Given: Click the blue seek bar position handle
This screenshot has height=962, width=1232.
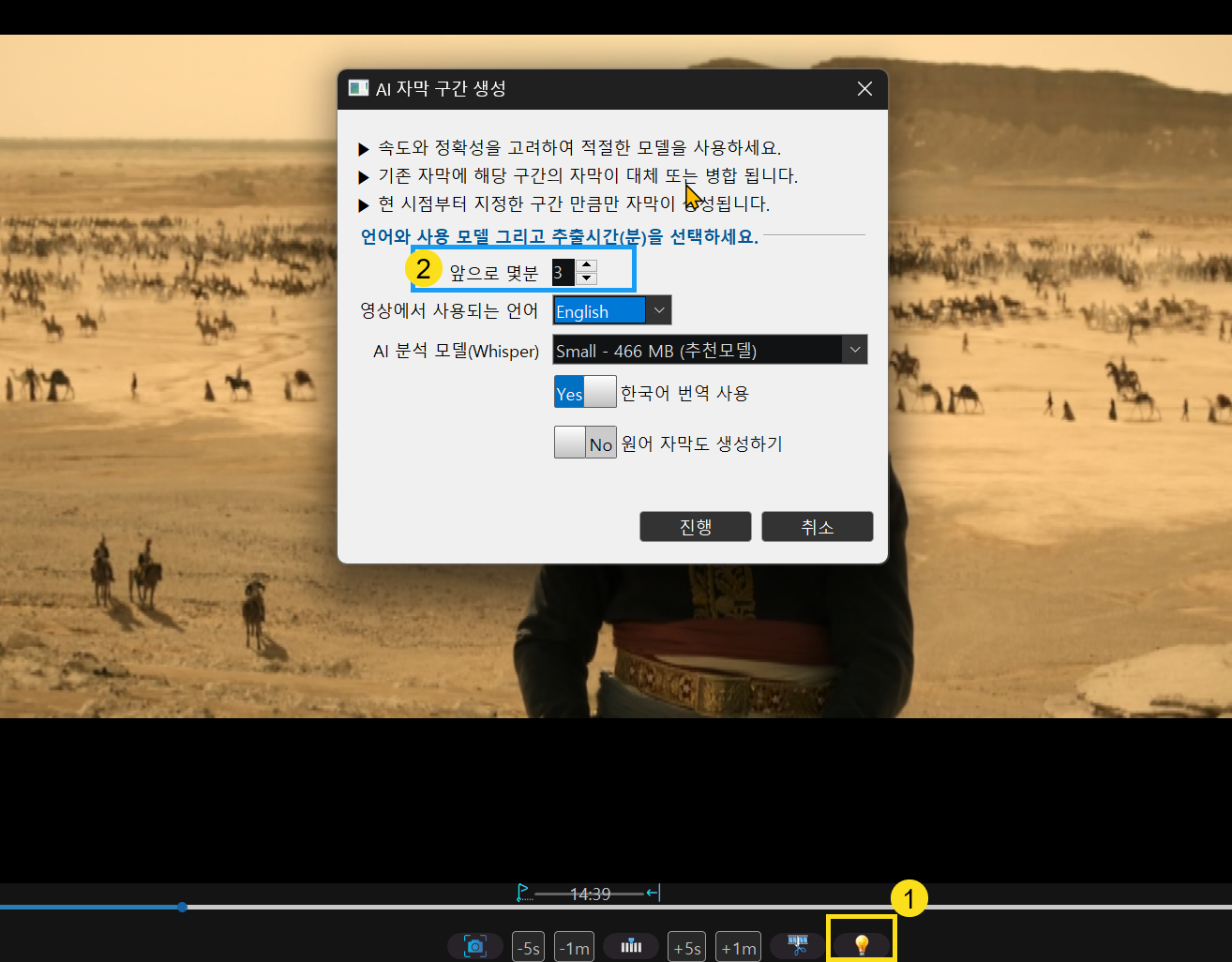Looking at the screenshot, I should (x=182, y=907).
